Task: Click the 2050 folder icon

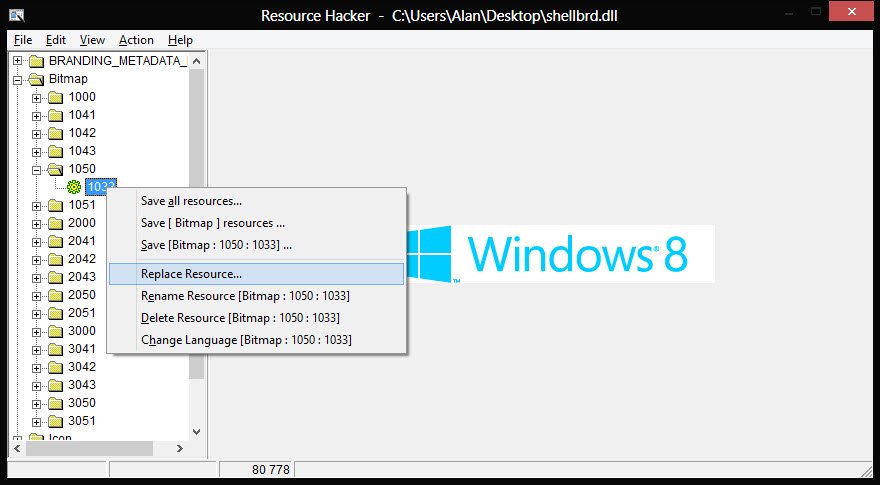Action: point(55,295)
